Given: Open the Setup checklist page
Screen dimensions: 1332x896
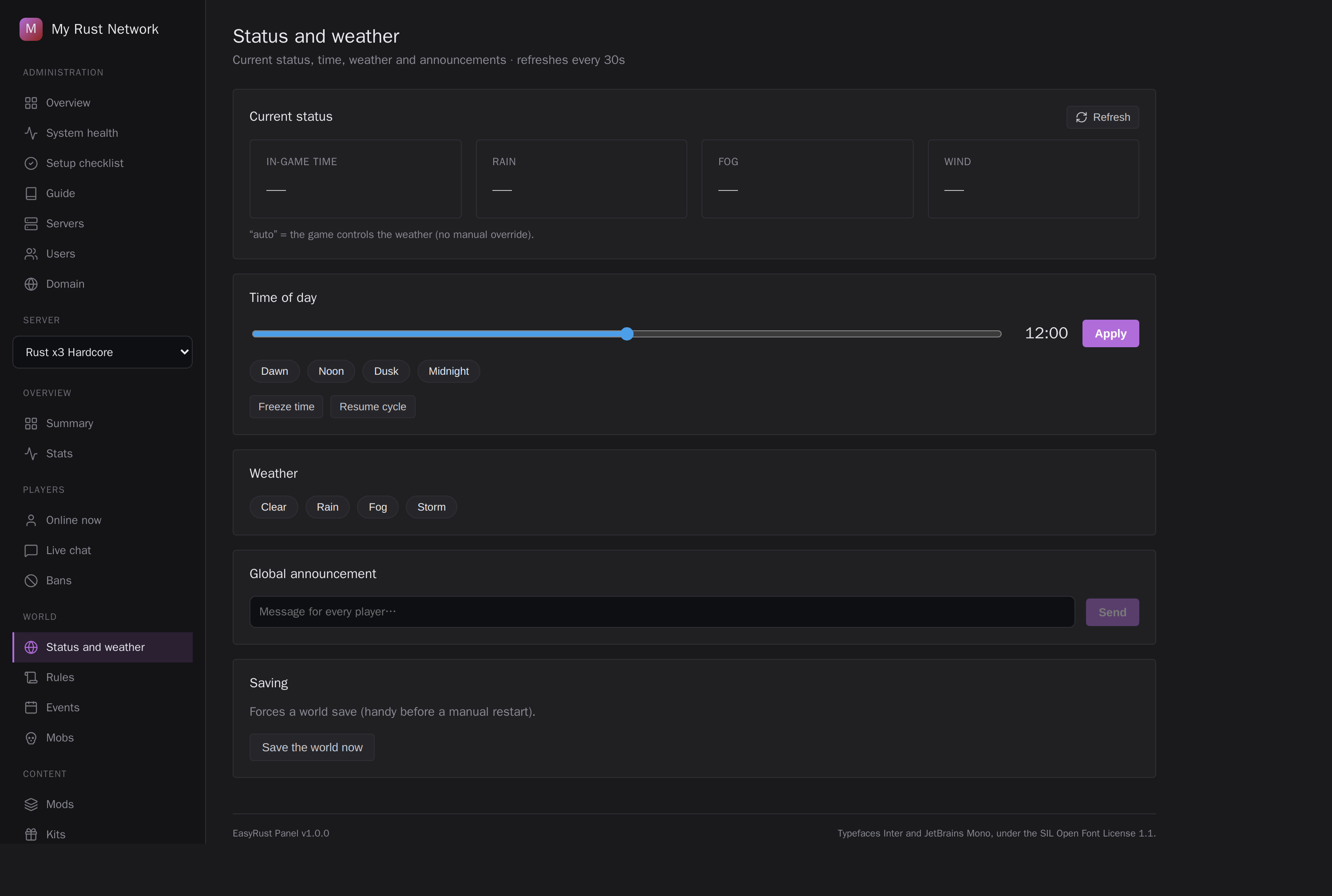Looking at the screenshot, I should pos(102,163).
